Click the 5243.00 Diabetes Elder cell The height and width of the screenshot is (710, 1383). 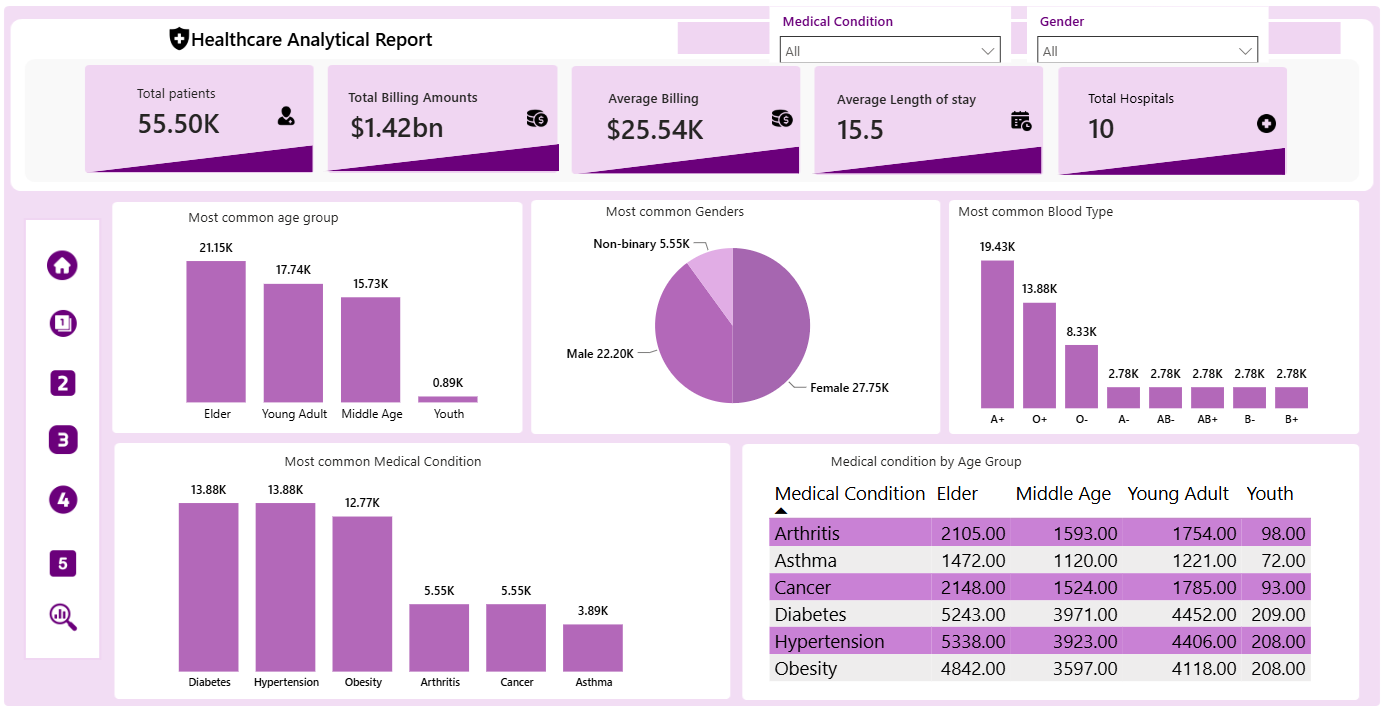tap(973, 614)
